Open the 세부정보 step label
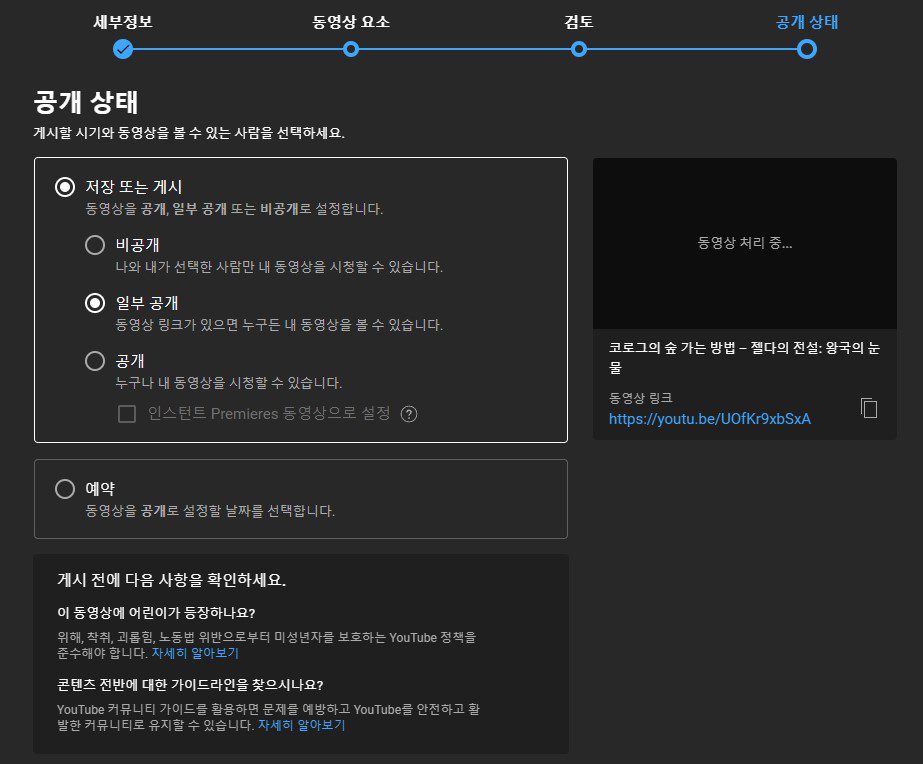Screen dimensions: 923x764 click(x=123, y=22)
